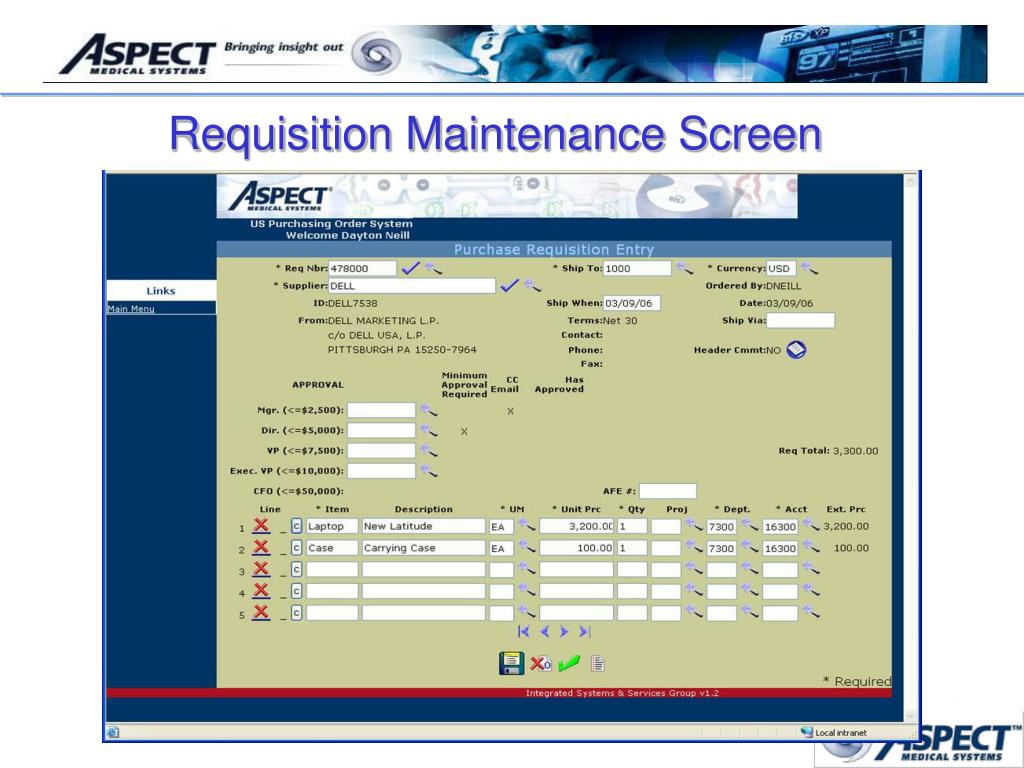Viewport: 1024px width, 768px height.
Task: Click the document page icon beside green check
Action: [598, 664]
